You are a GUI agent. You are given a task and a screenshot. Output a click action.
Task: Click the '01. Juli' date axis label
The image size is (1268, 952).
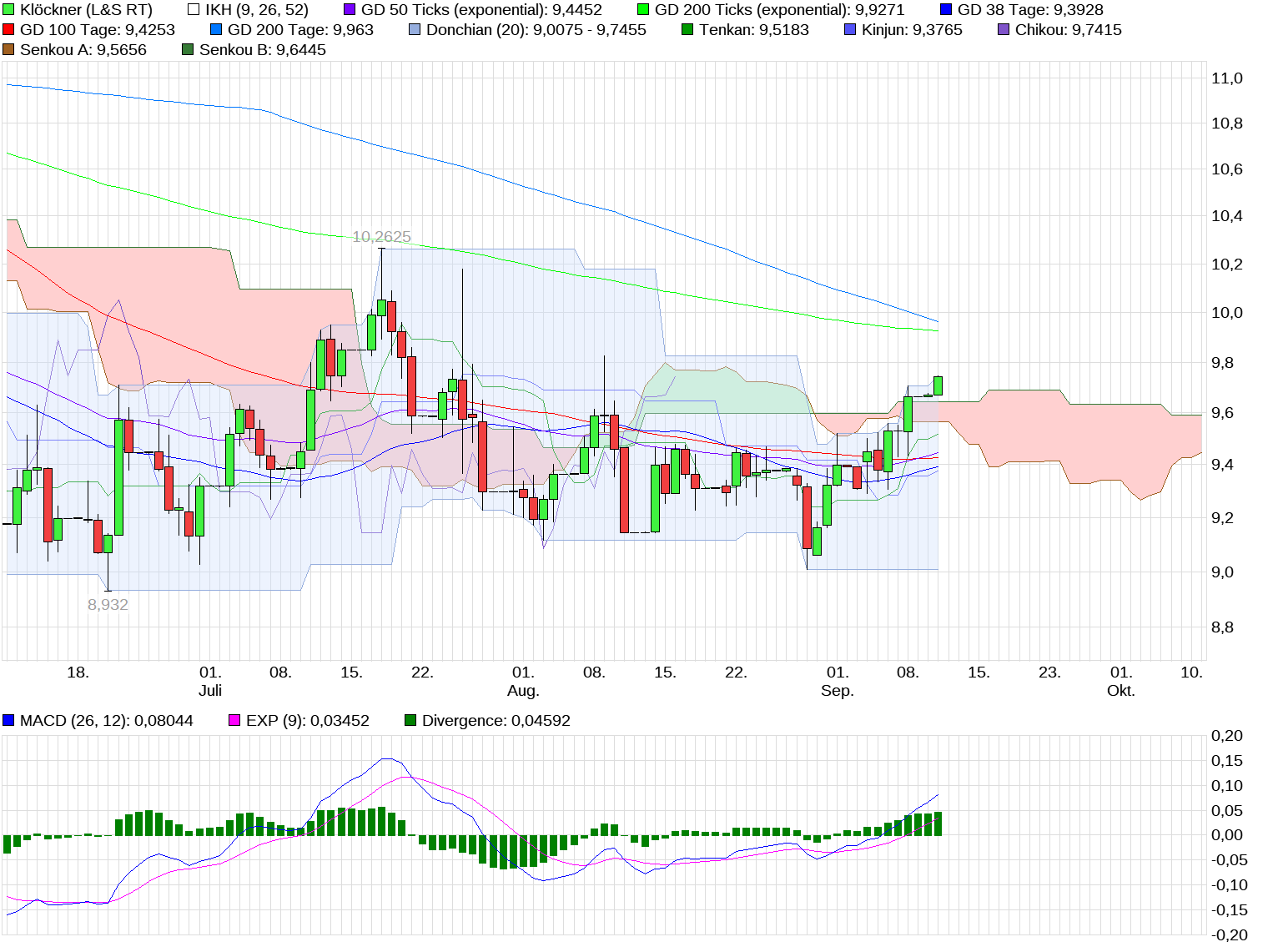(x=210, y=681)
